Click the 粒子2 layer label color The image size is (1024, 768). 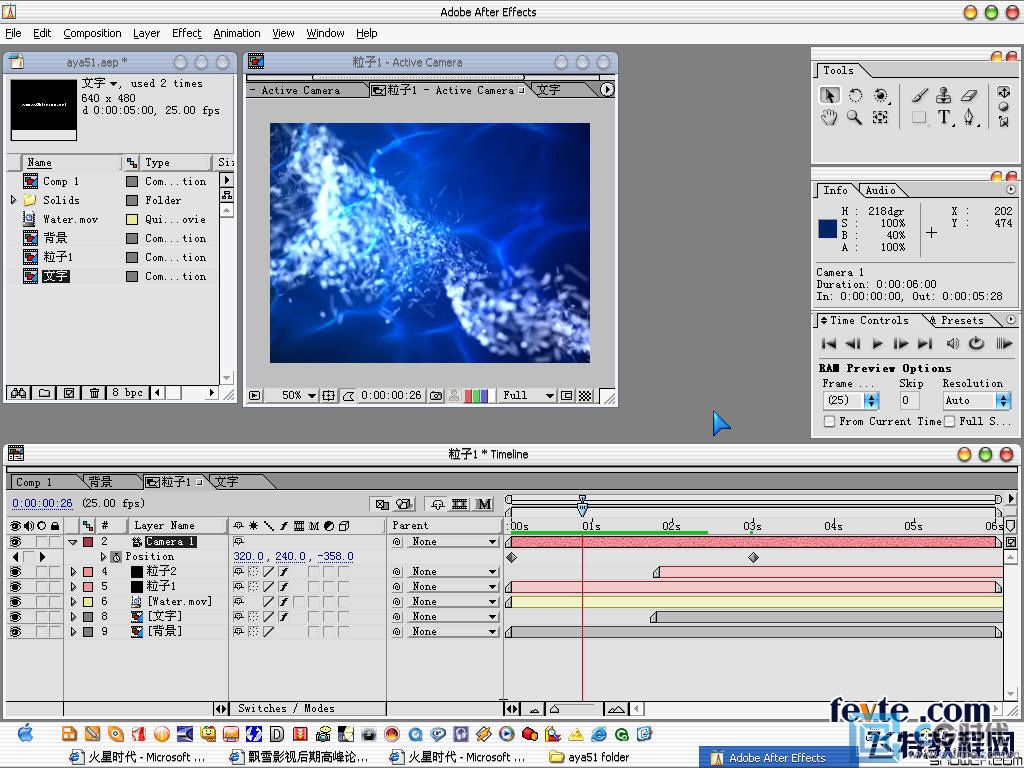pos(88,571)
